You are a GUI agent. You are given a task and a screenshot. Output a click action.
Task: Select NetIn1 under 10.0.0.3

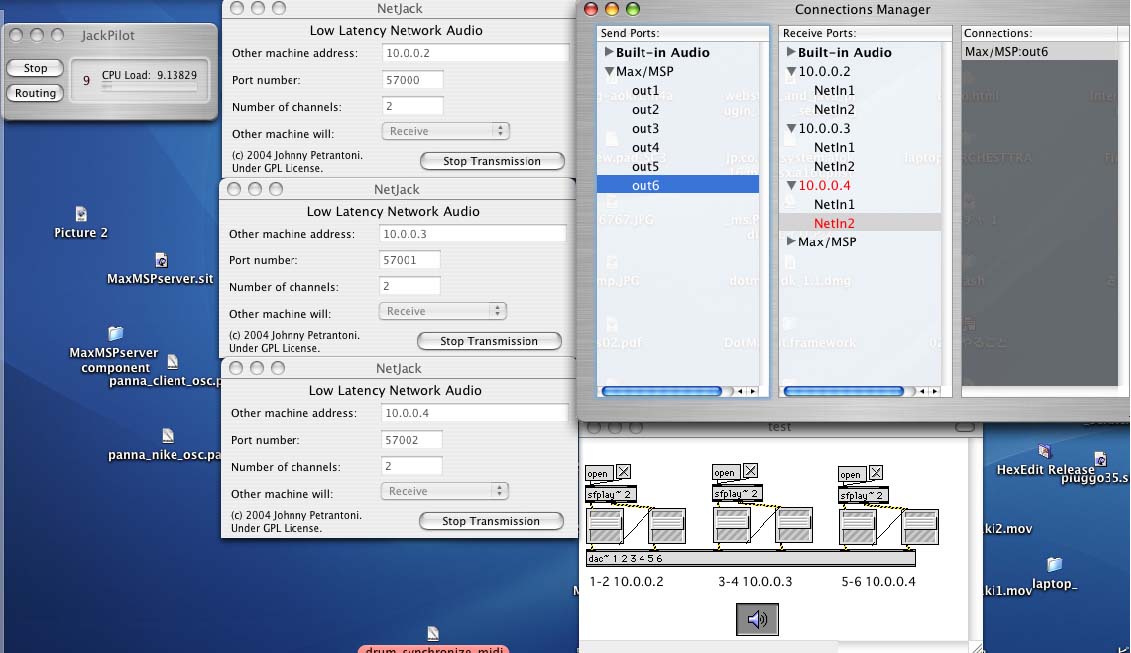(x=834, y=148)
